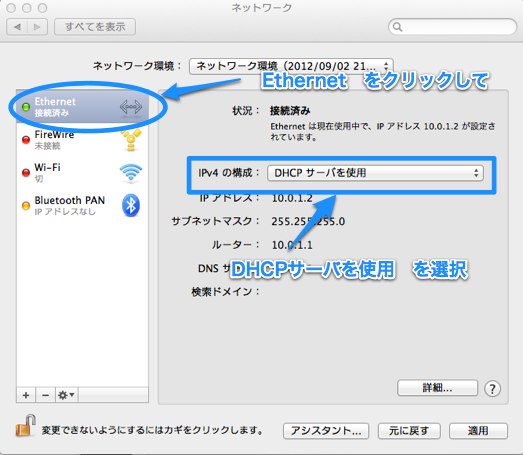Select the Ethernet connection in sidebar
The height and width of the screenshot is (455, 523).
pyautogui.click(x=82, y=106)
